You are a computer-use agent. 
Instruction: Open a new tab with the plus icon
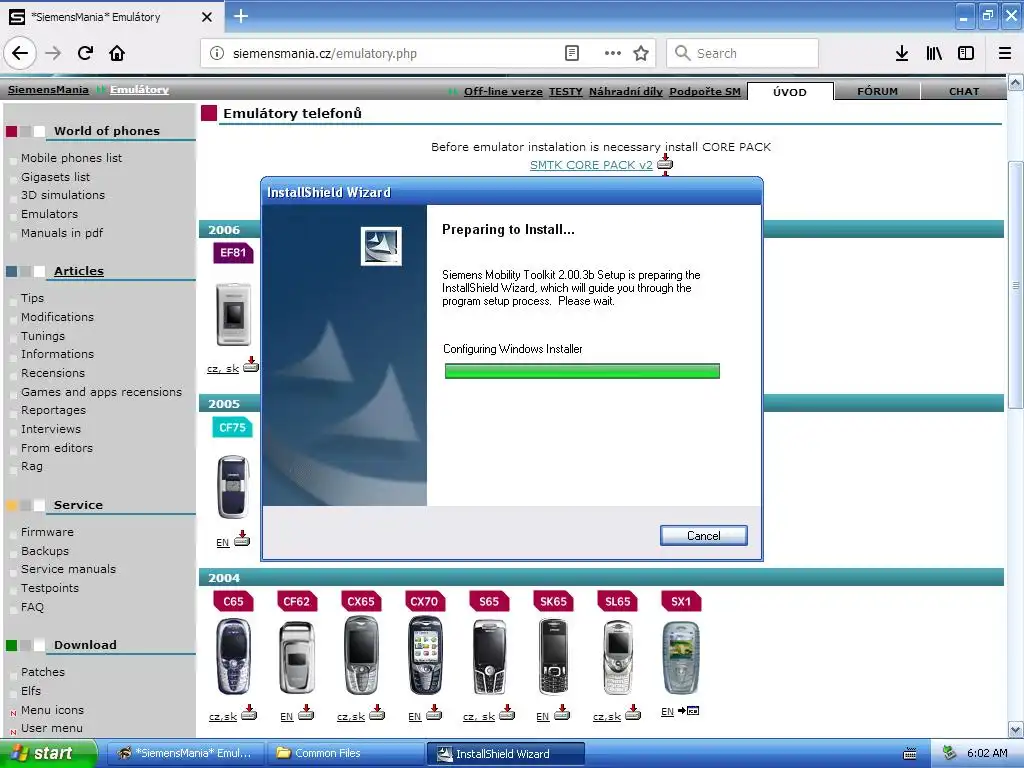coord(240,16)
